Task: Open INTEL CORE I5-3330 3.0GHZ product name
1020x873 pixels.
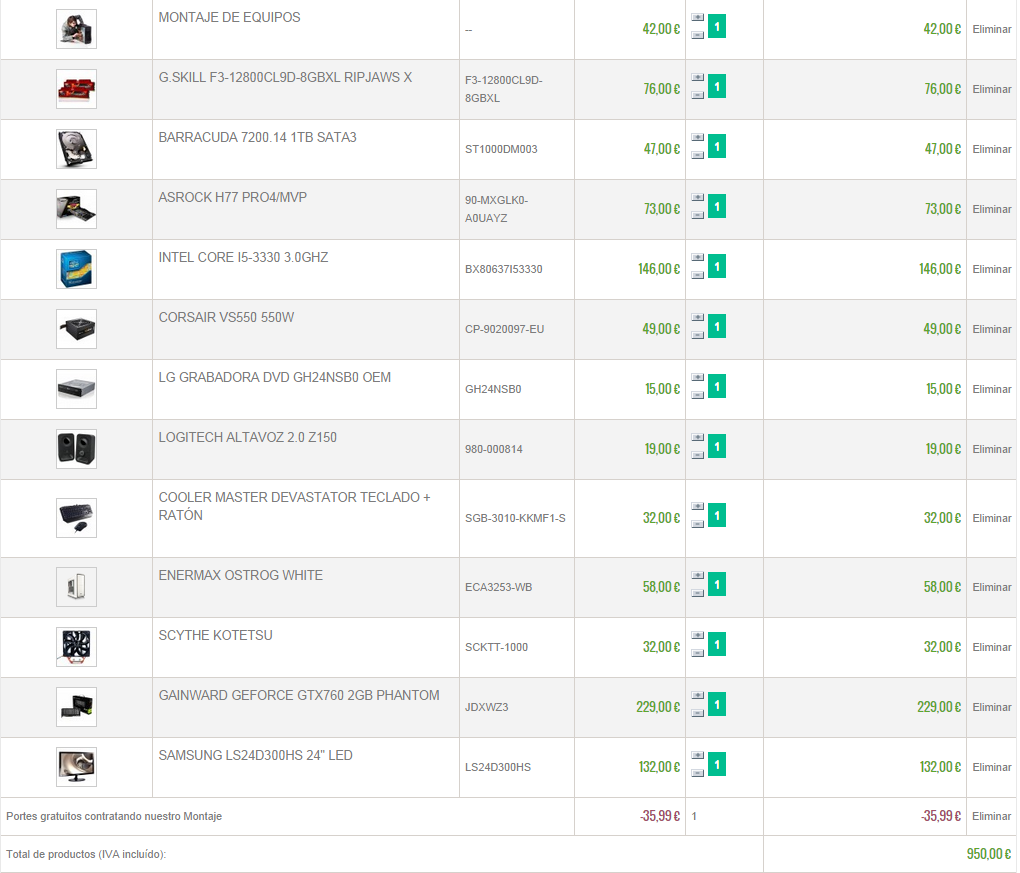Action: (x=243, y=258)
